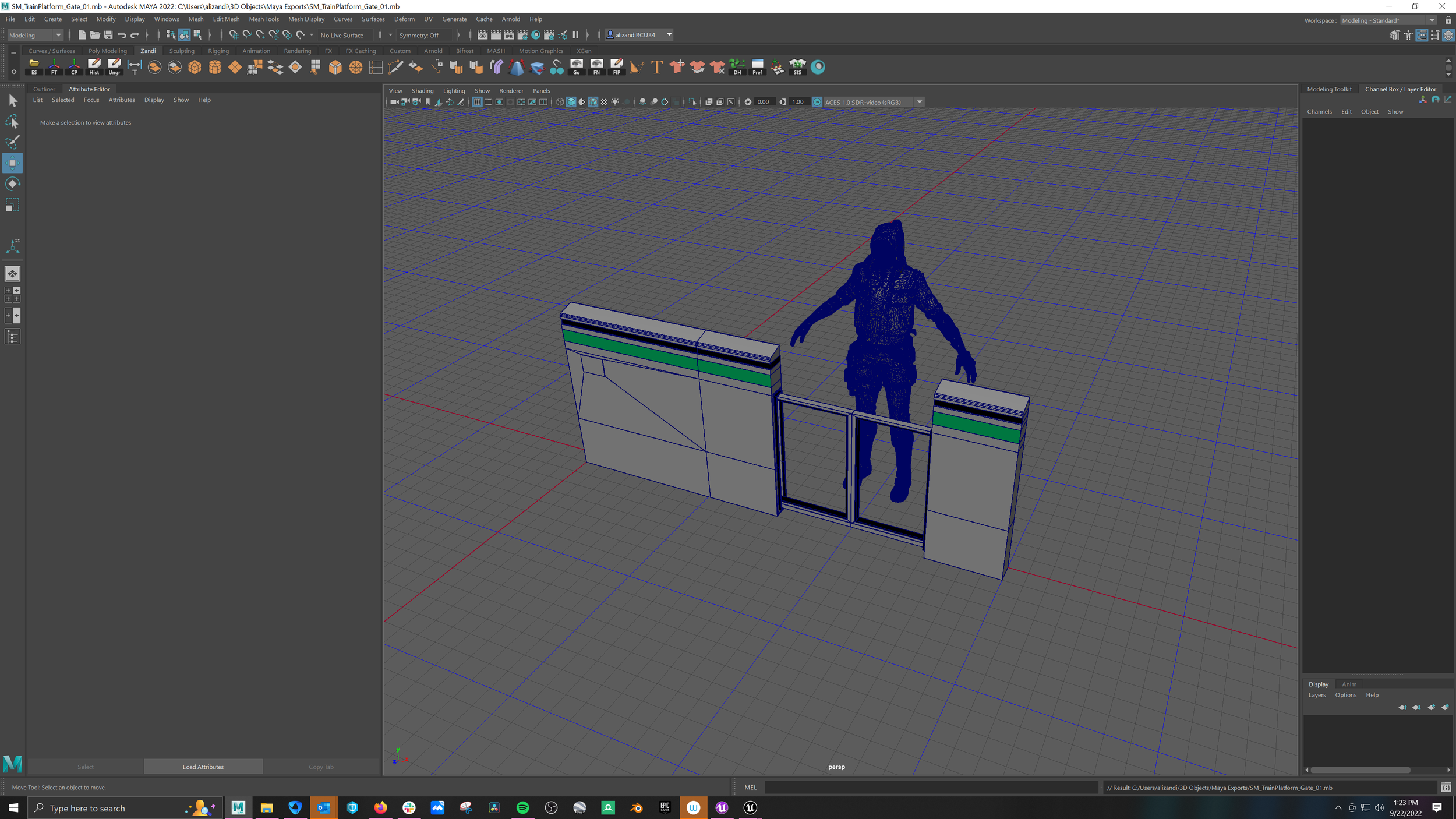
Task: Select the Paint Selection tool
Action: tap(12, 142)
